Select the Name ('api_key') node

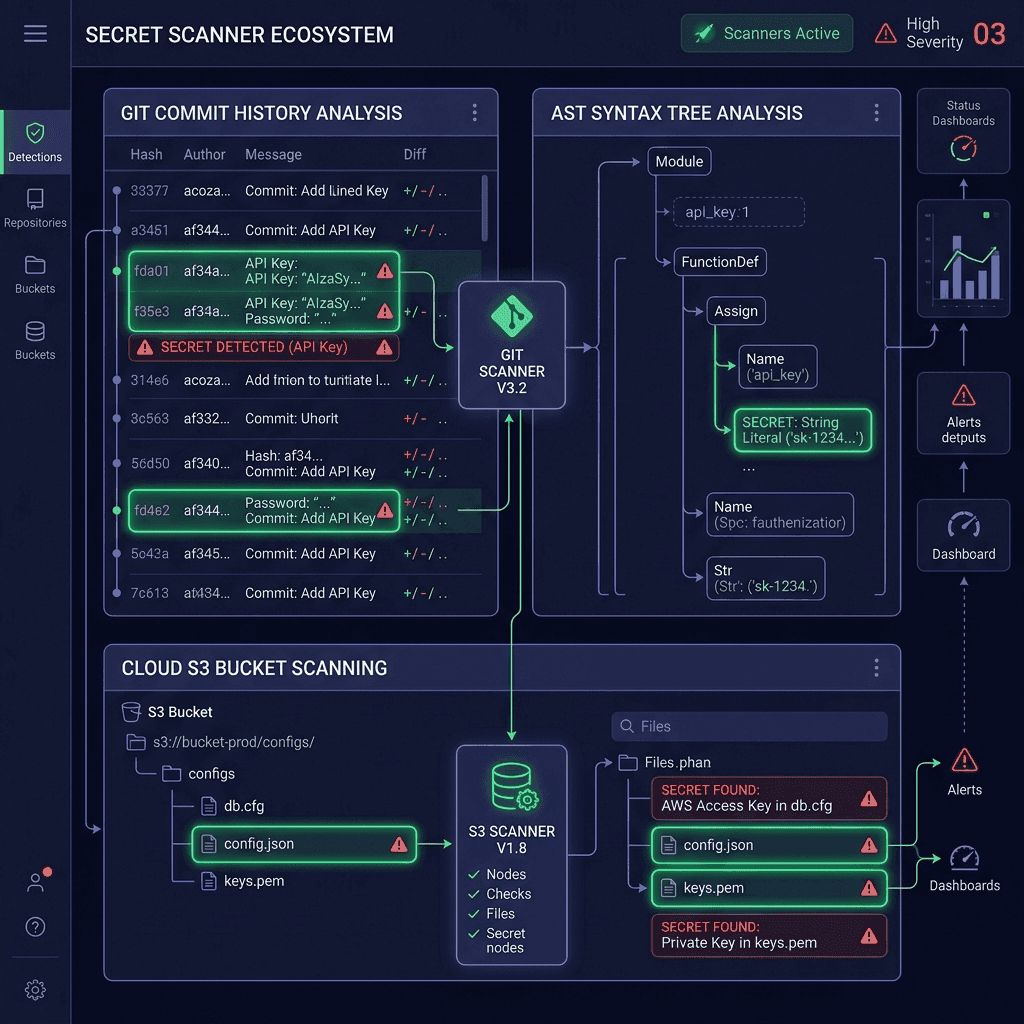tap(777, 367)
